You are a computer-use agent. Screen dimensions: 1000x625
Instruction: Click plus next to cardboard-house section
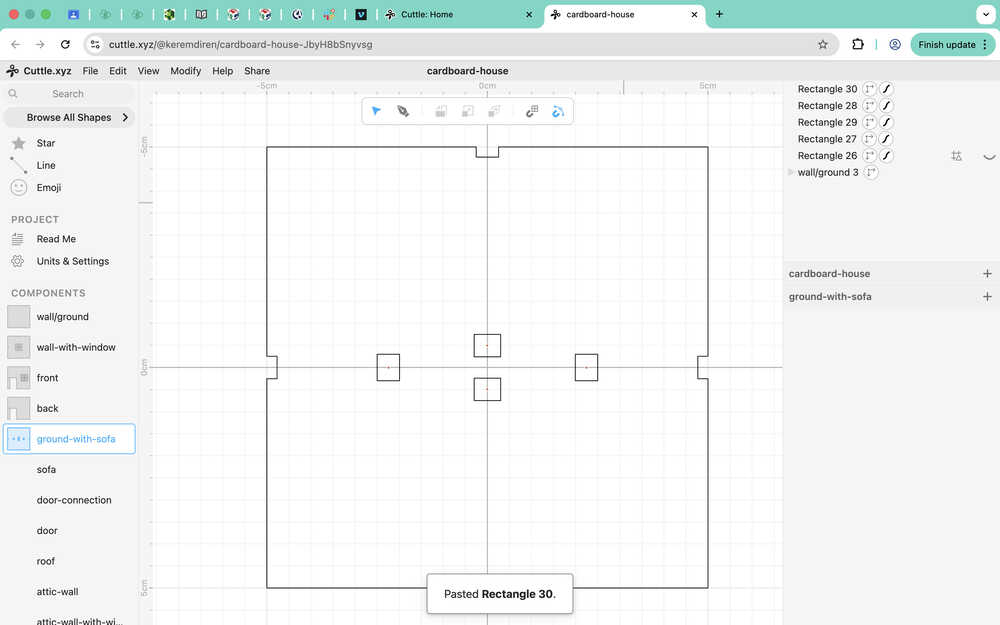(987, 274)
